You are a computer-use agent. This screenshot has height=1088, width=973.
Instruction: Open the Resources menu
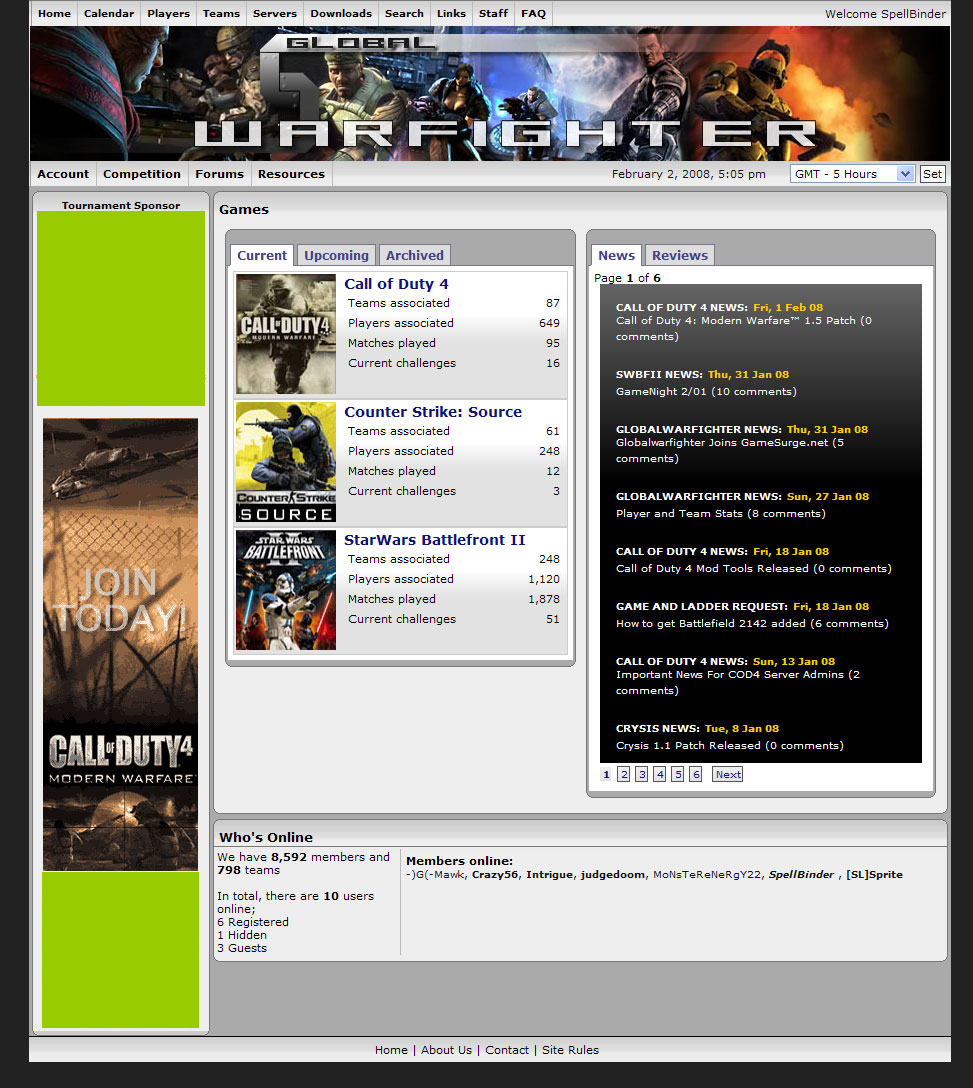coord(291,174)
